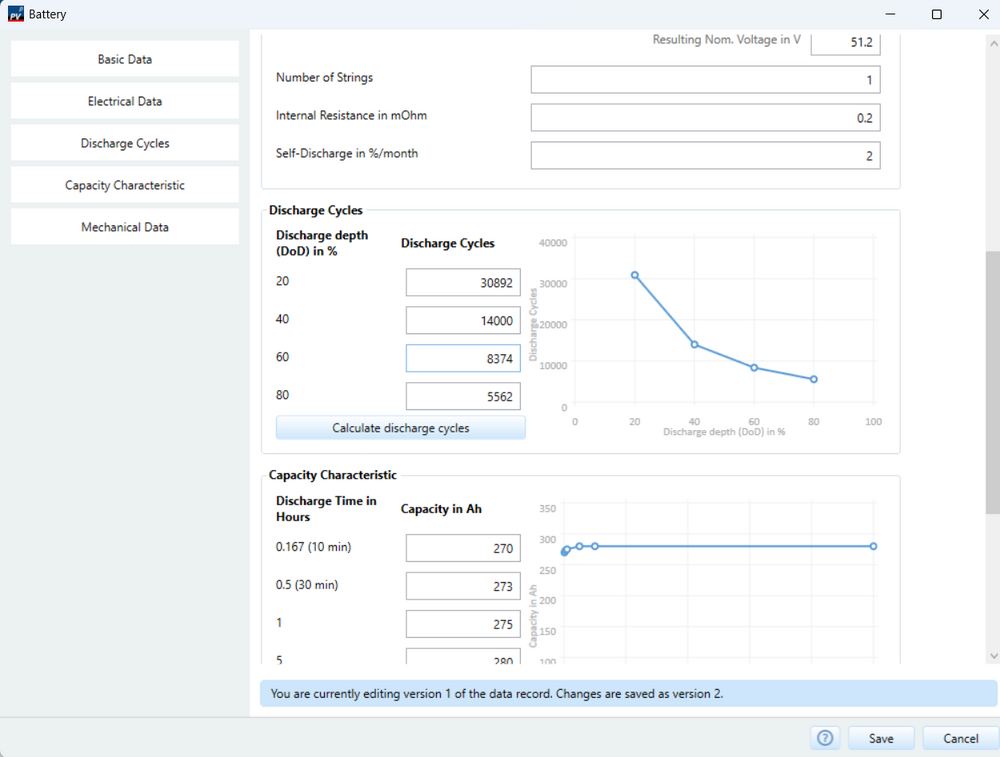
Task: Click the Capacity Characteristic group heading
Action: [332, 475]
